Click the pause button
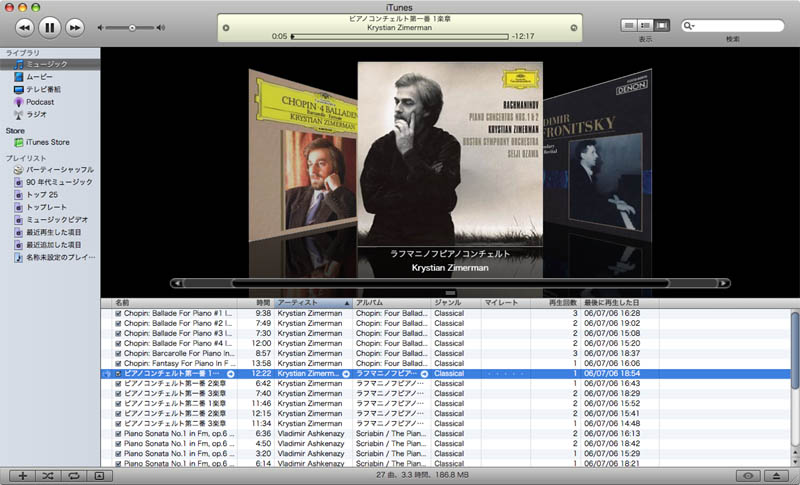The image size is (800, 485). pyautogui.click(x=50, y=27)
